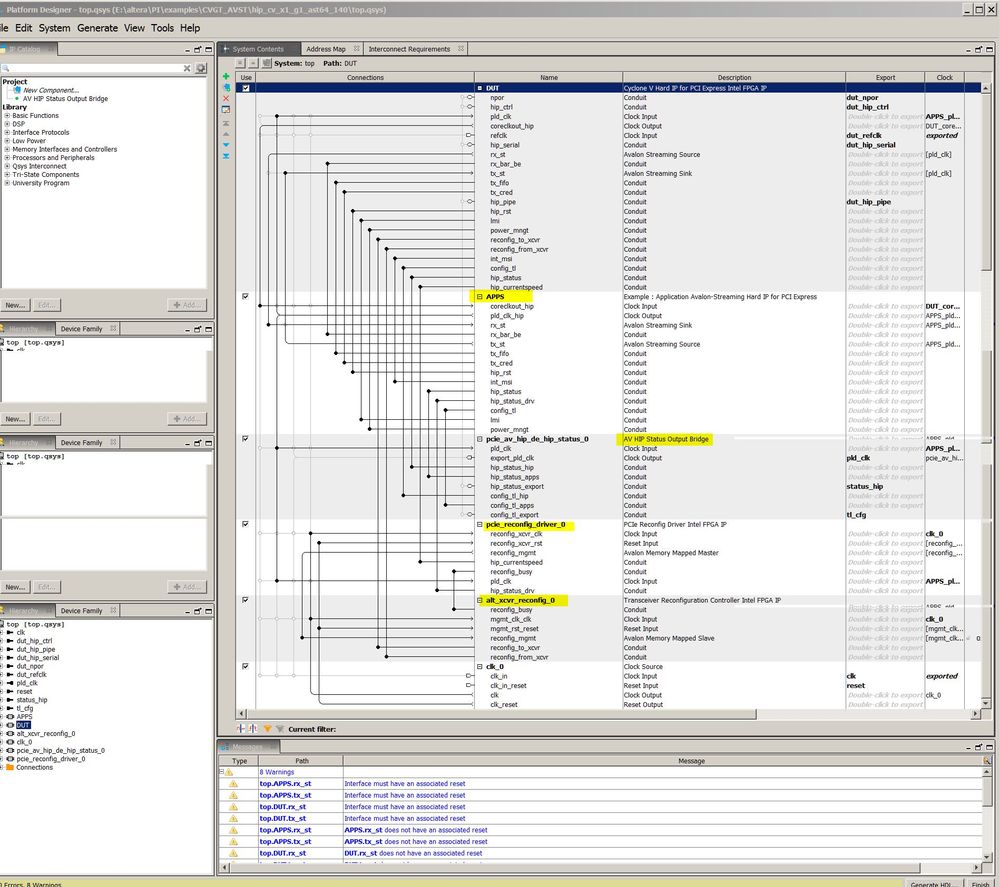The height and width of the screenshot is (887, 999).
Task: Select alt_xcvr_reconfig_0 in the Hierarchy tree
Action: pos(47,733)
